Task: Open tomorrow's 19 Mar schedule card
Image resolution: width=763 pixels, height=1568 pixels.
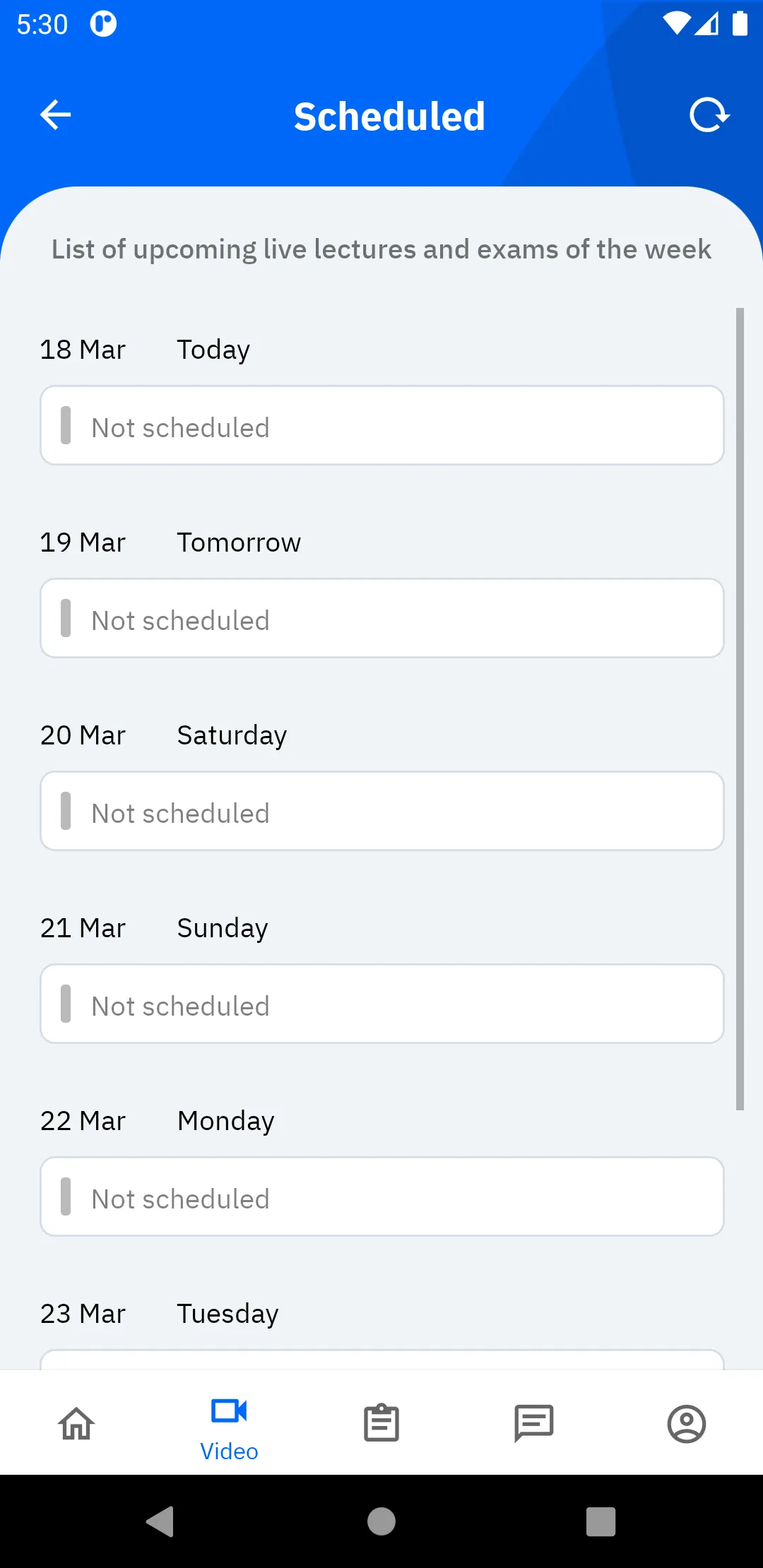Action: 382,618
